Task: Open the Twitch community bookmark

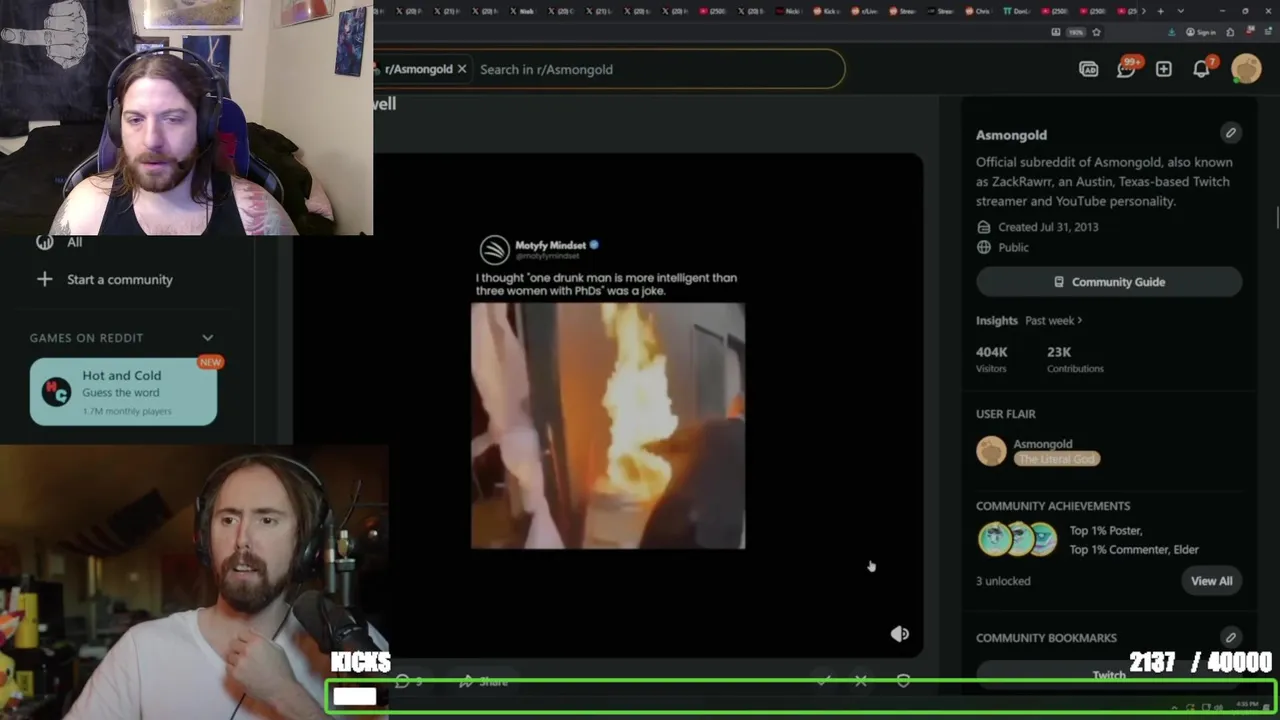Action: 1109,675
